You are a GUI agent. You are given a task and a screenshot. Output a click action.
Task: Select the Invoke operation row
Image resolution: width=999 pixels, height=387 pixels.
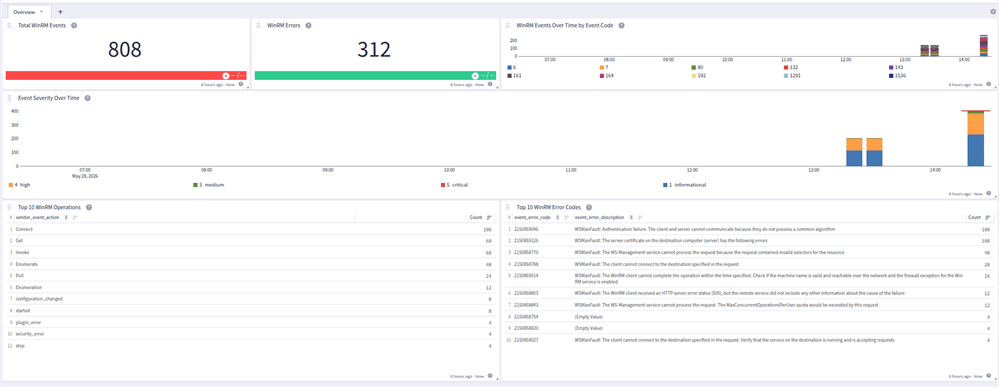coord(250,252)
